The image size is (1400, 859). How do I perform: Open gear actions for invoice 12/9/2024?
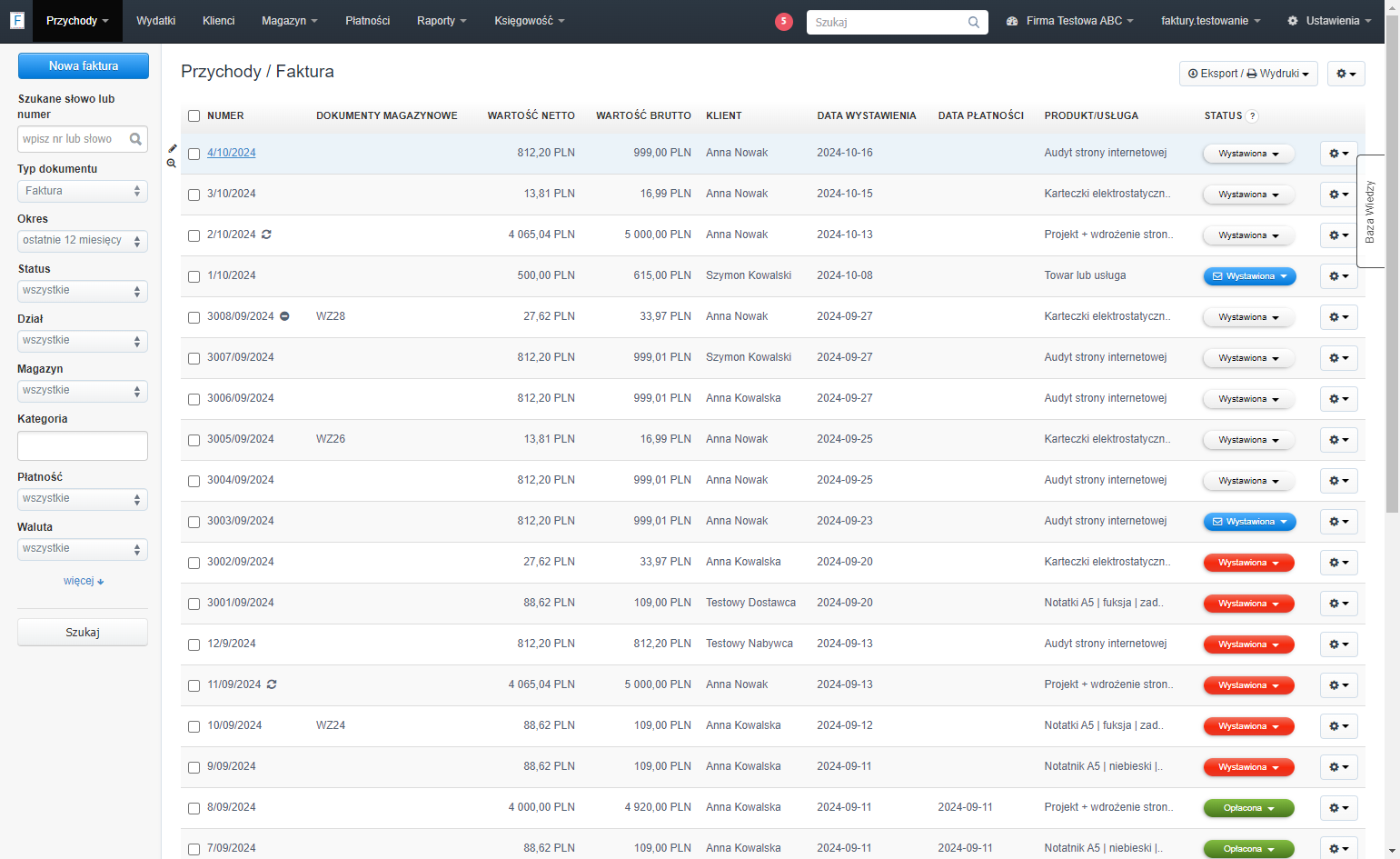(1338, 644)
